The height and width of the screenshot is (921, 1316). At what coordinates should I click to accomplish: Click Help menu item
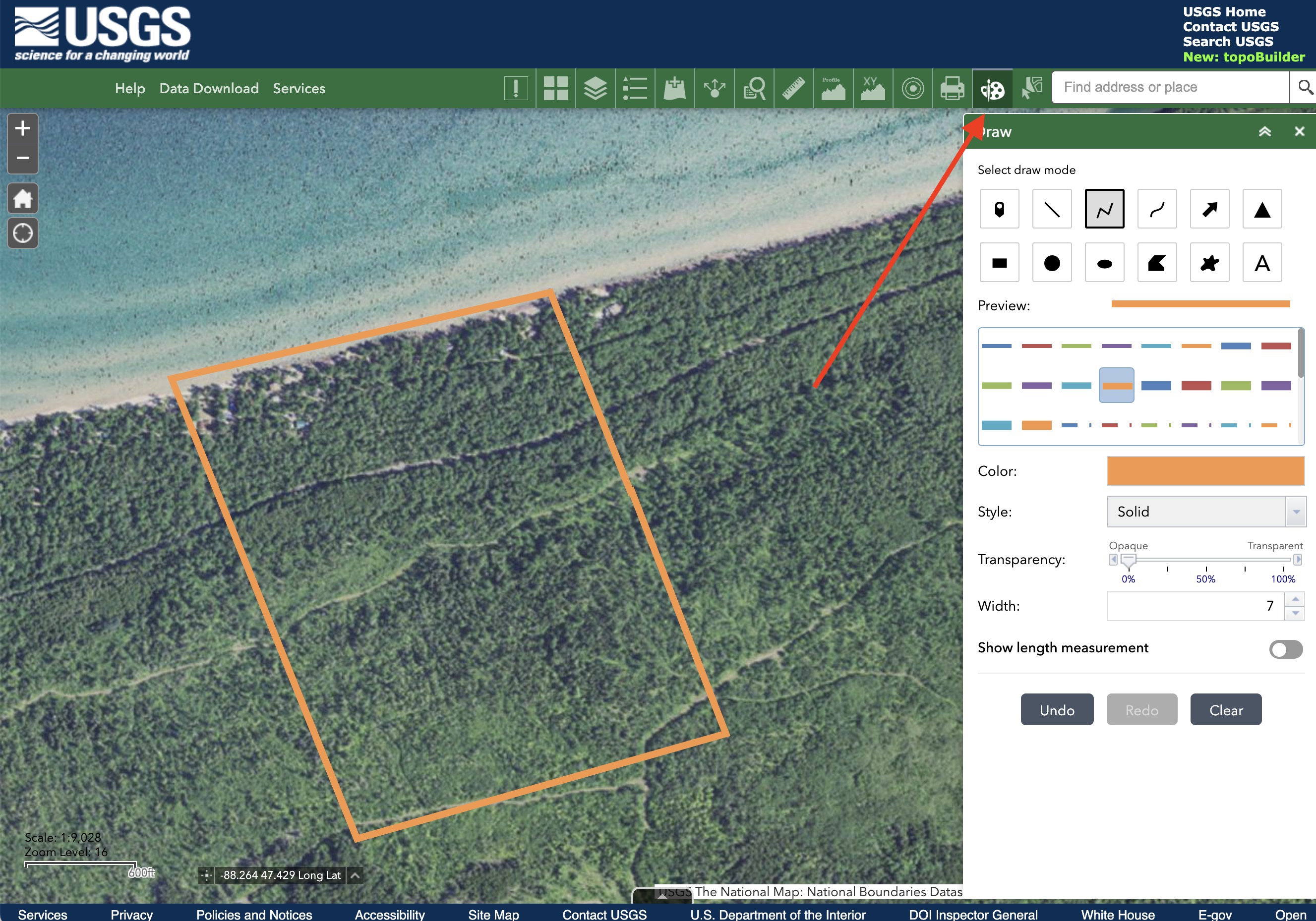tap(130, 89)
